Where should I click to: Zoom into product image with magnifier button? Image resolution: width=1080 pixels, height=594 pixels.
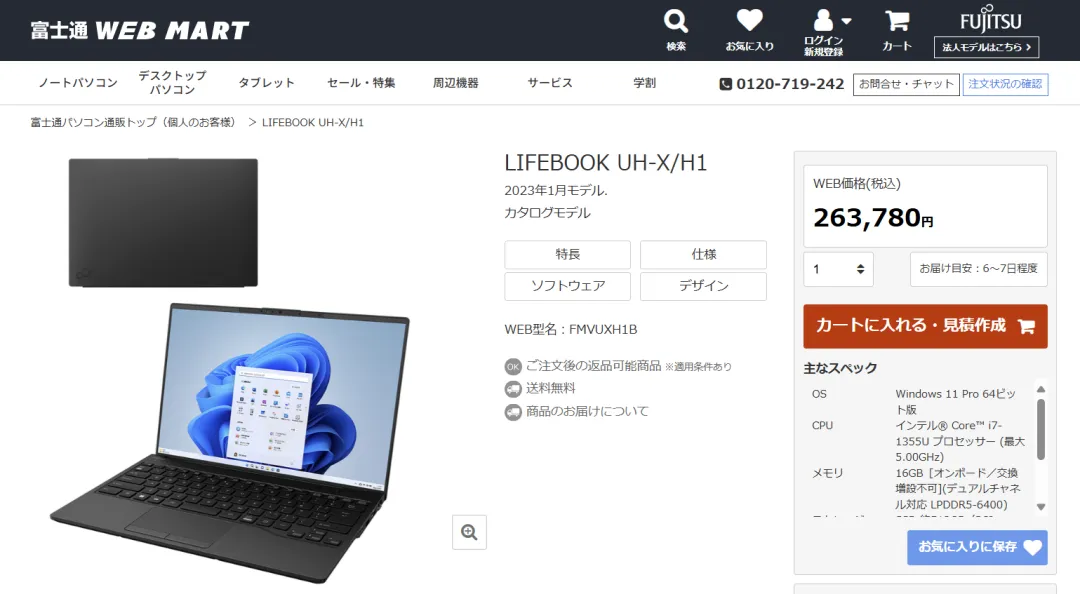[x=469, y=532]
